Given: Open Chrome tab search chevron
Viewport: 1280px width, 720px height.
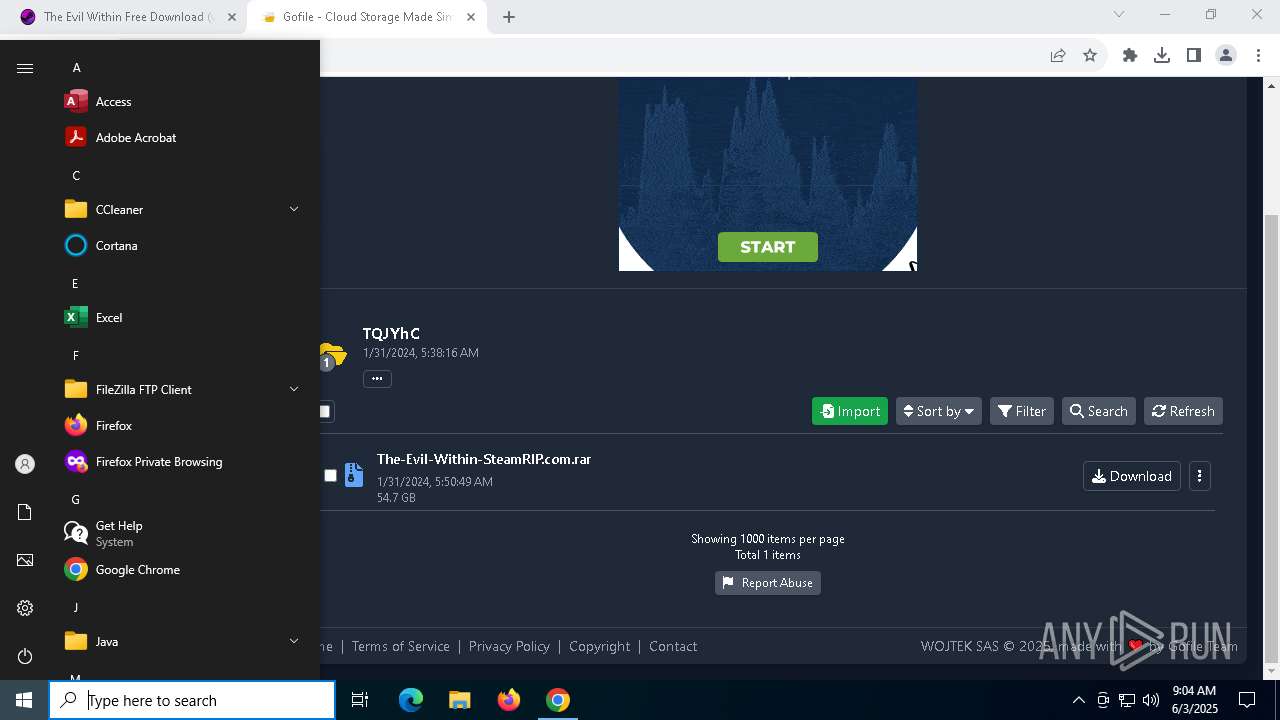Looking at the screenshot, I should point(1119,15).
